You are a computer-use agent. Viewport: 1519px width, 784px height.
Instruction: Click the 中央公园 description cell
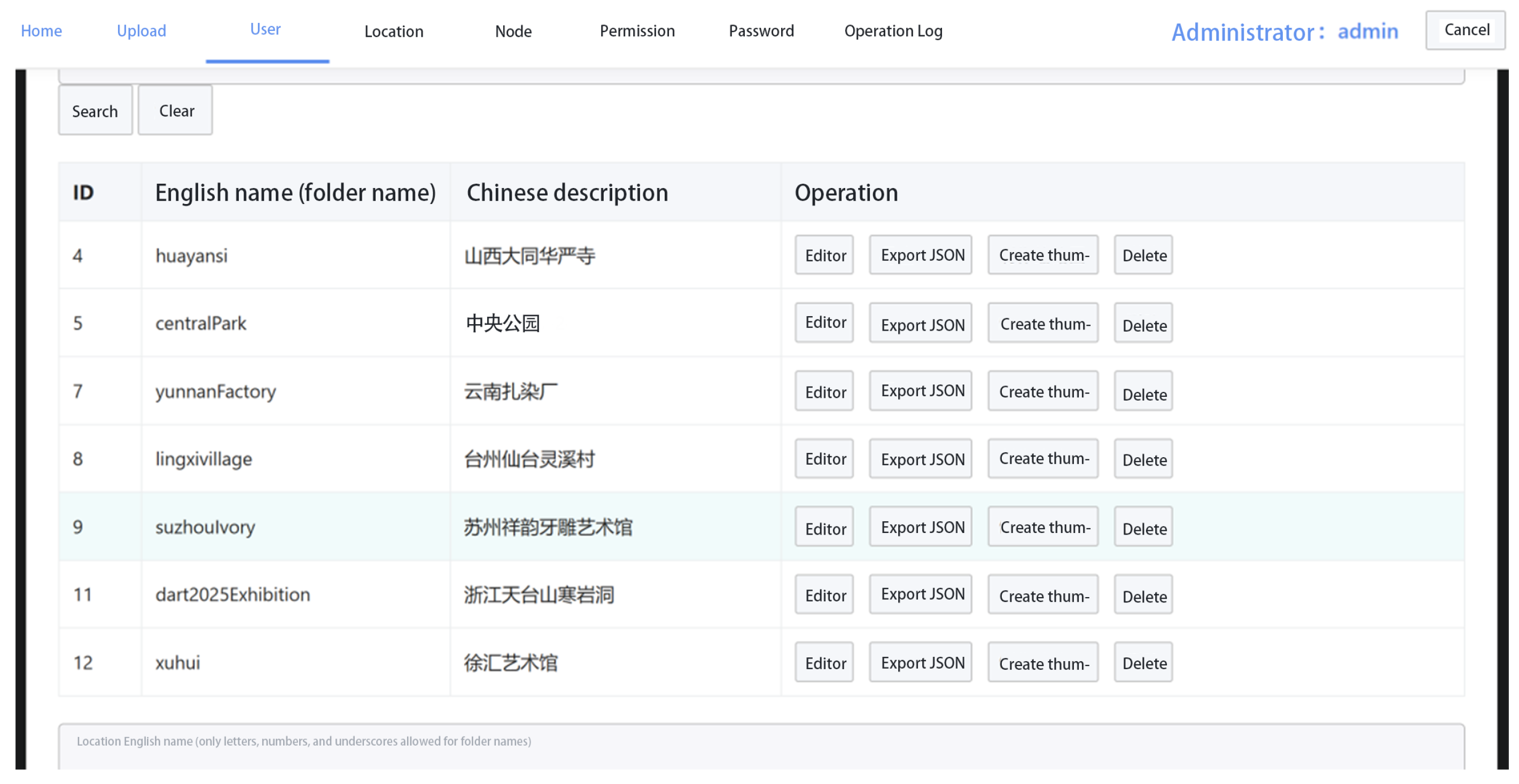pos(616,323)
